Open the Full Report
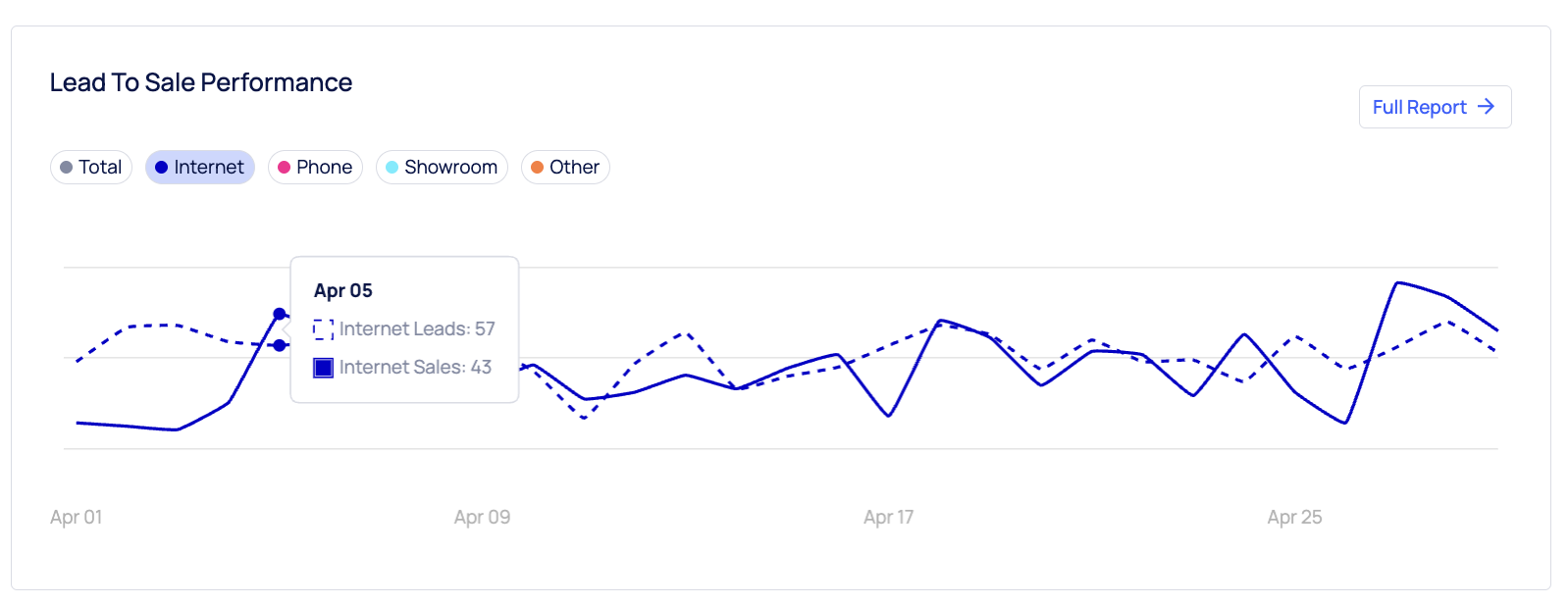The image size is (1568, 604). tap(1435, 107)
